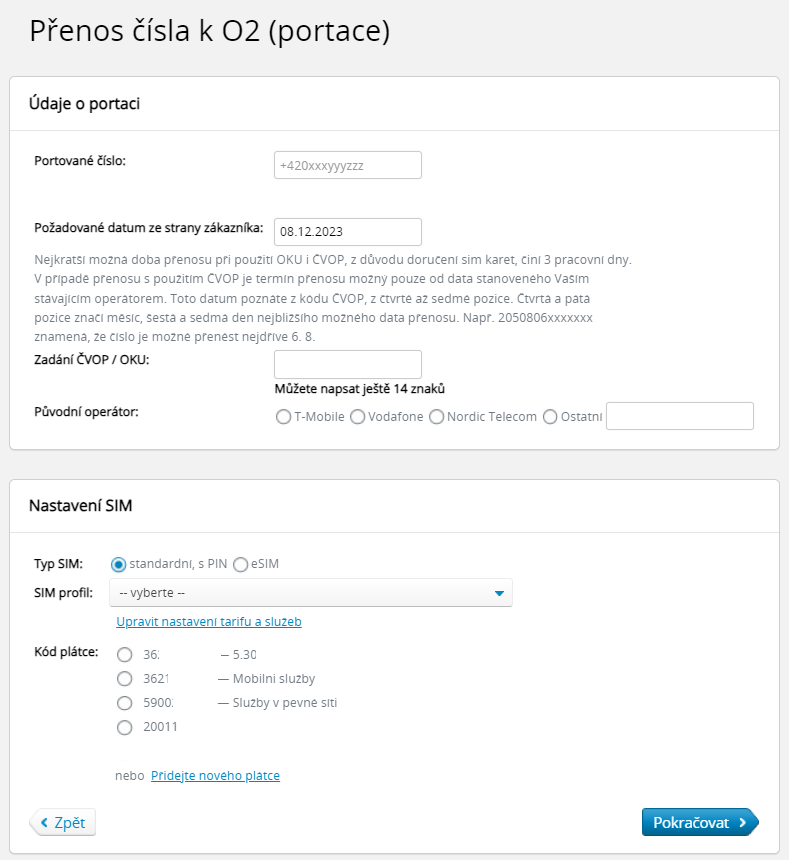Screen dimensions: 789x860
Task: Select the payer code labeled 5.30
Action: click(x=125, y=655)
